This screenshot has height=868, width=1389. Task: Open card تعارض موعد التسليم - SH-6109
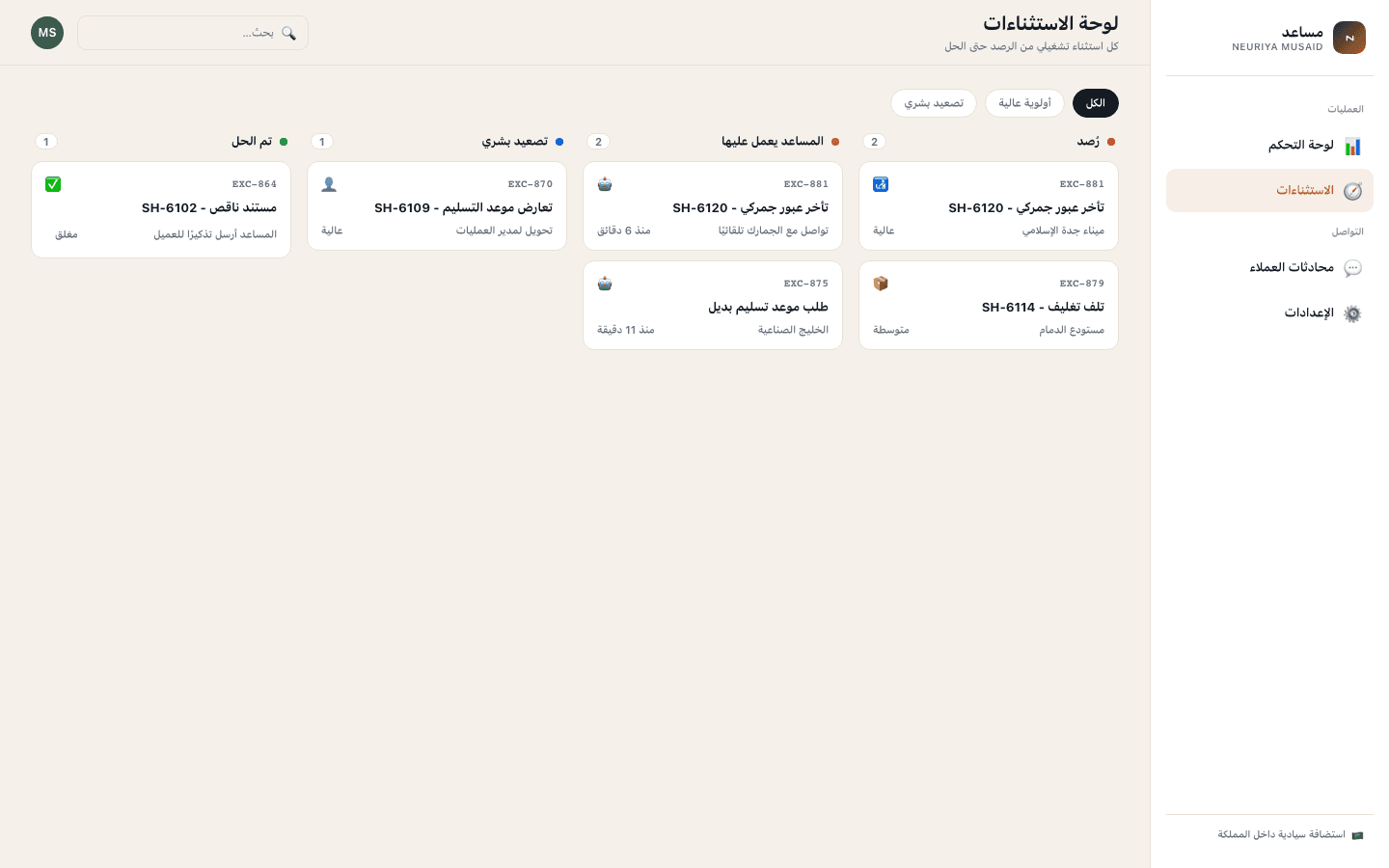[x=437, y=206]
